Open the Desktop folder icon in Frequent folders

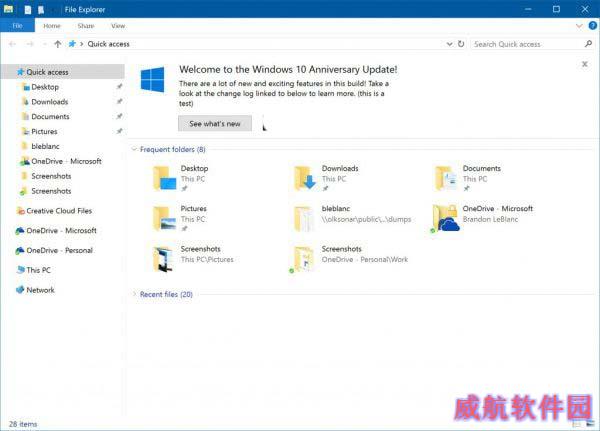click(165, 178)
